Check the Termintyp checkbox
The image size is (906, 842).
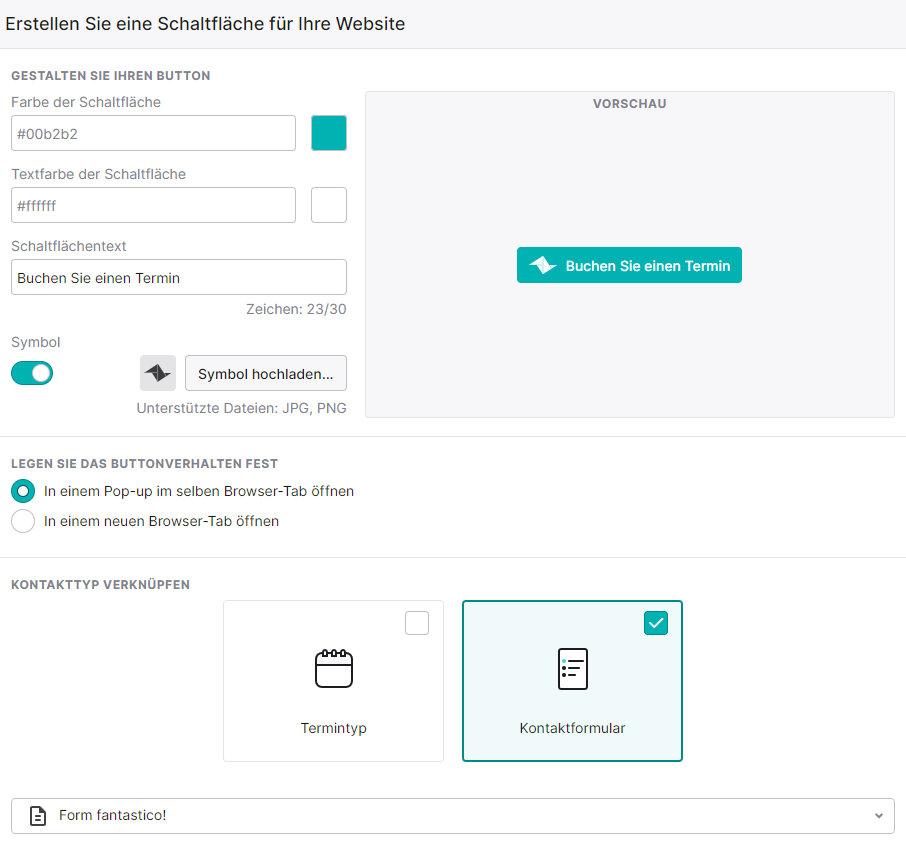[x=417, y=623]
